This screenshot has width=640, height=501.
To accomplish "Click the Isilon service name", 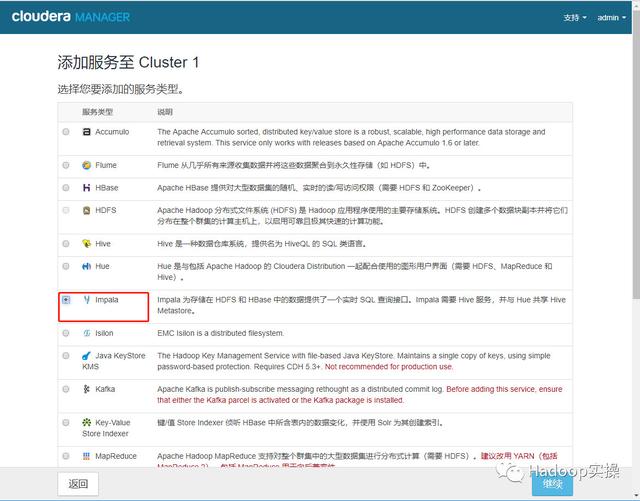I will 104,333.
